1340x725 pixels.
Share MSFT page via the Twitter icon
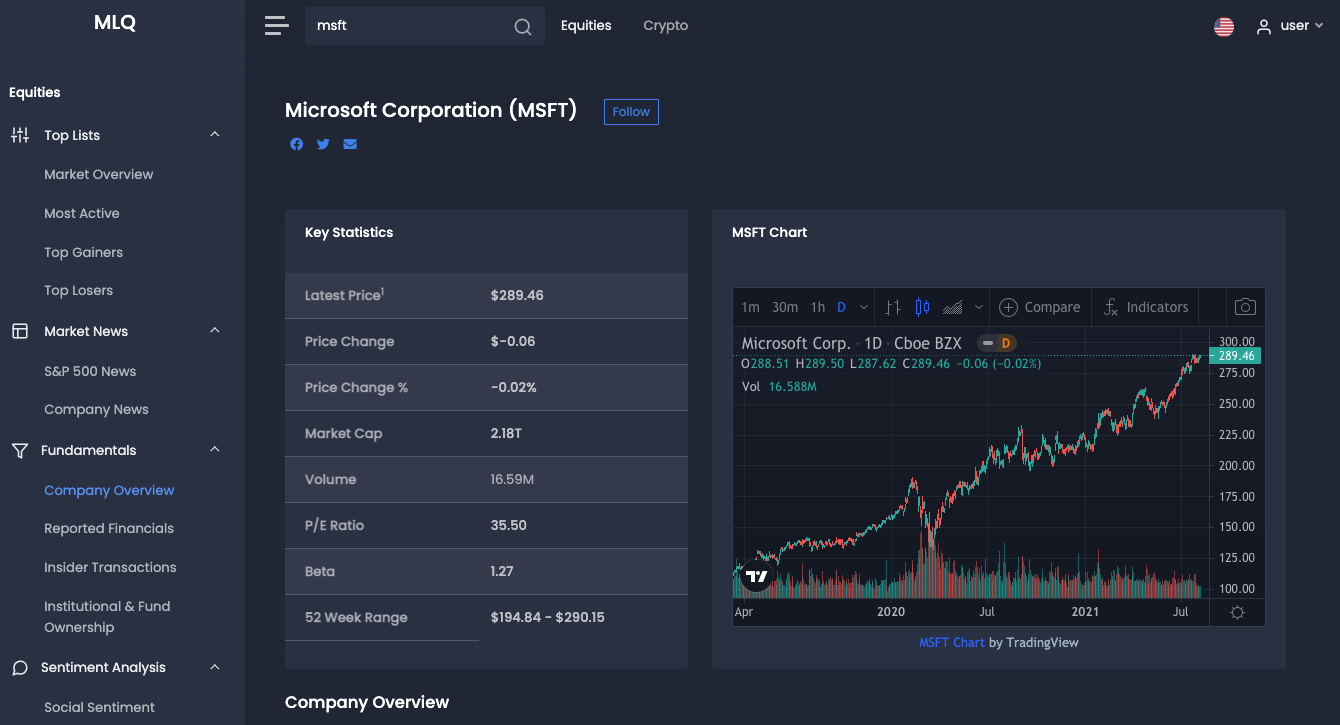(323, 144)
